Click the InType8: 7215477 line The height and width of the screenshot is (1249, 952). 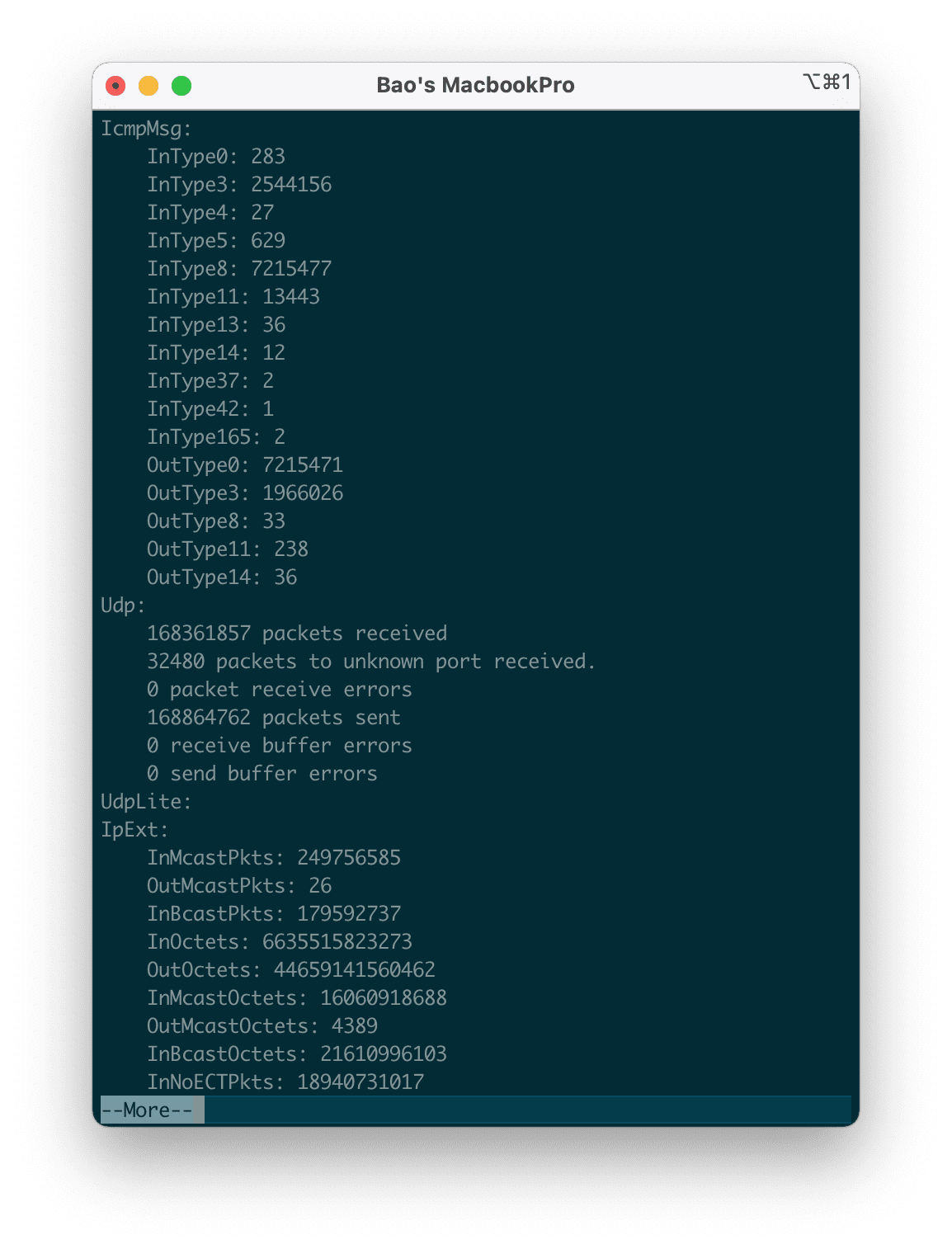coord(239,269)
